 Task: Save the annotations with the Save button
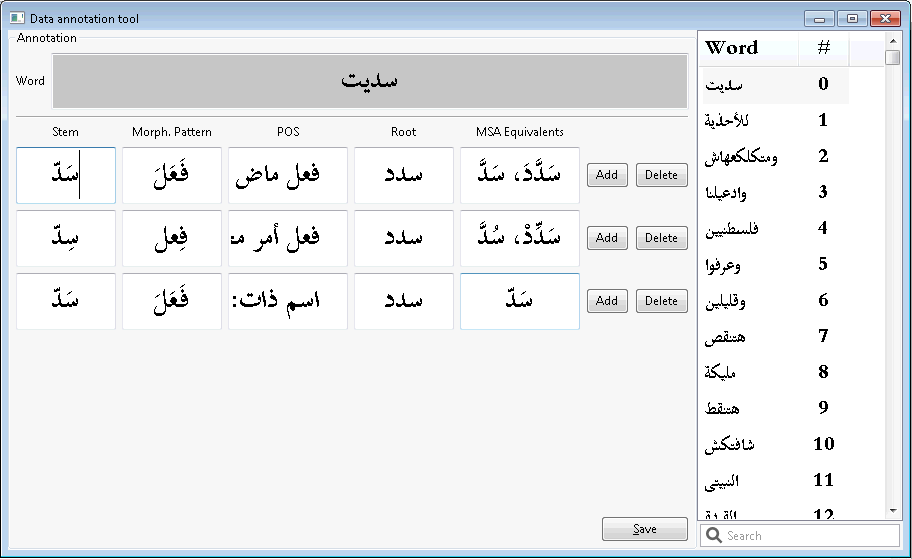pos(644,529)
